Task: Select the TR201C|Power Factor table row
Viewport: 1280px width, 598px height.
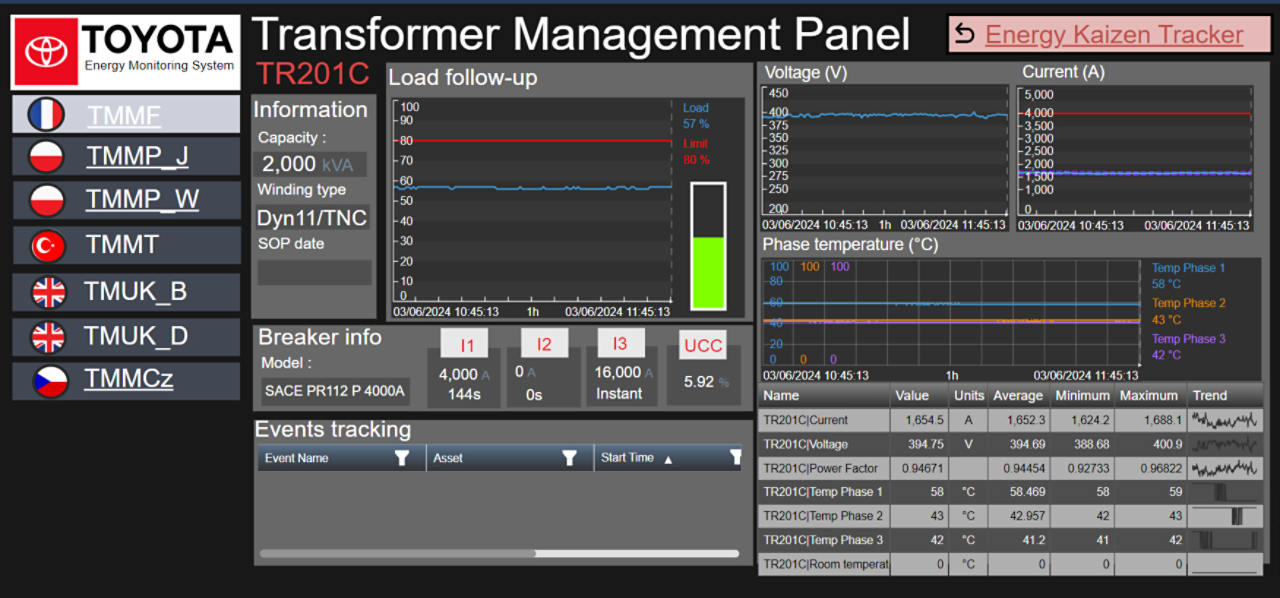Action: coord(1010,468)
